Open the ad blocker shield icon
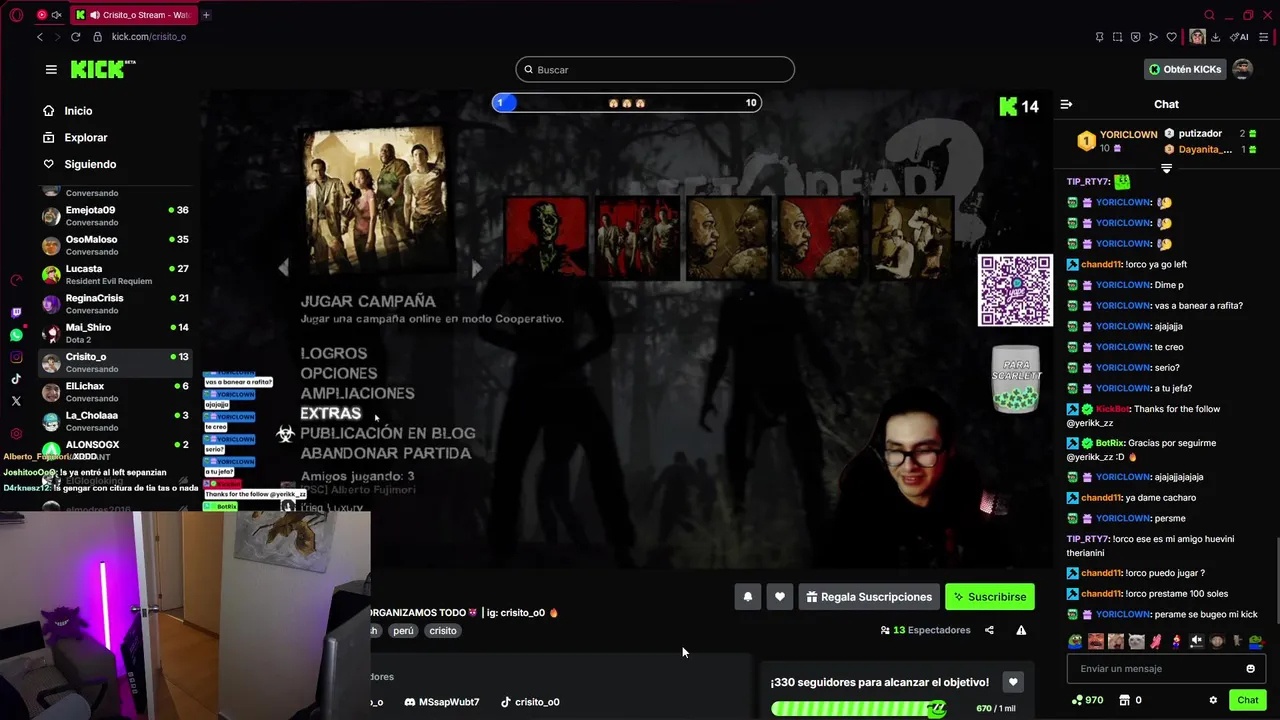This screenshot has width=1280, height=720. click(1135, 37)
